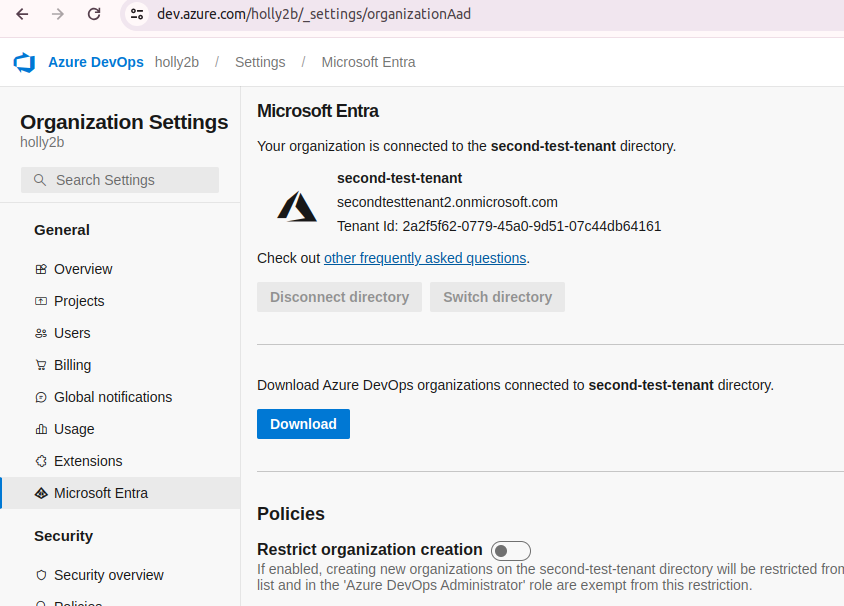Click holly2b breadcrumb link
The width and height of the screenshot is (844, 606).
tap(177, 62)
